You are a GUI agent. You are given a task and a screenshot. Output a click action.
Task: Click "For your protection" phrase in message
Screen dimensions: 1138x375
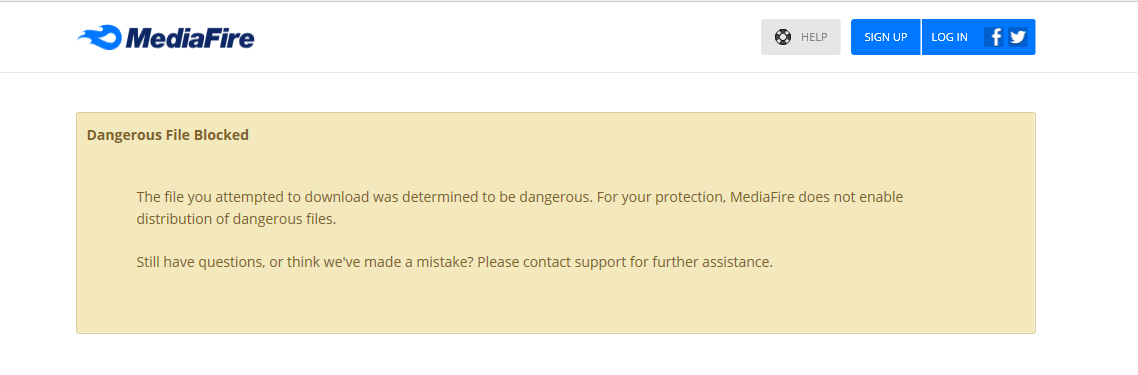tap(661, 197)
